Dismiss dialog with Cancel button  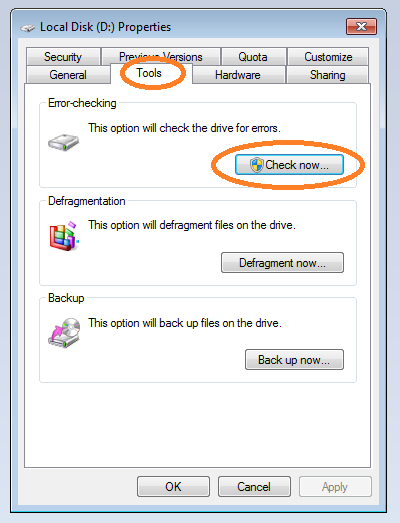click(x=254, y=487)
